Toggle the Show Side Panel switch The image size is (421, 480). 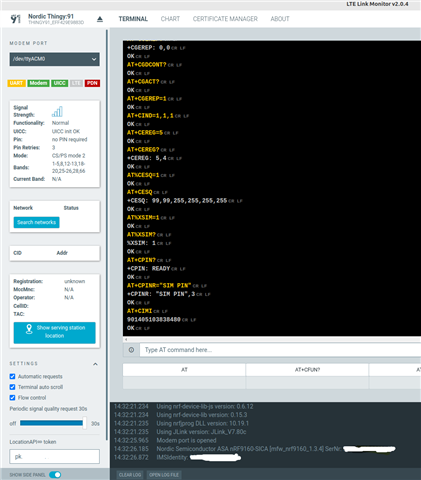[x=55, y=475]
